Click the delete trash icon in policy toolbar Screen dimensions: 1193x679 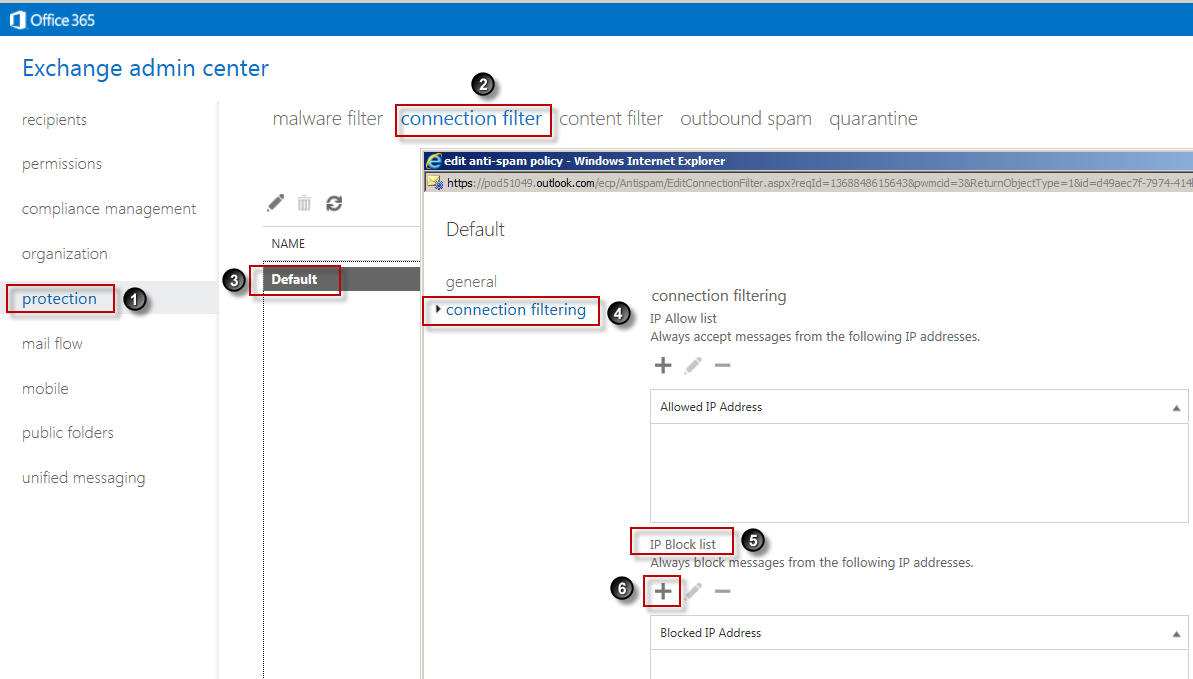coord(304,203)
